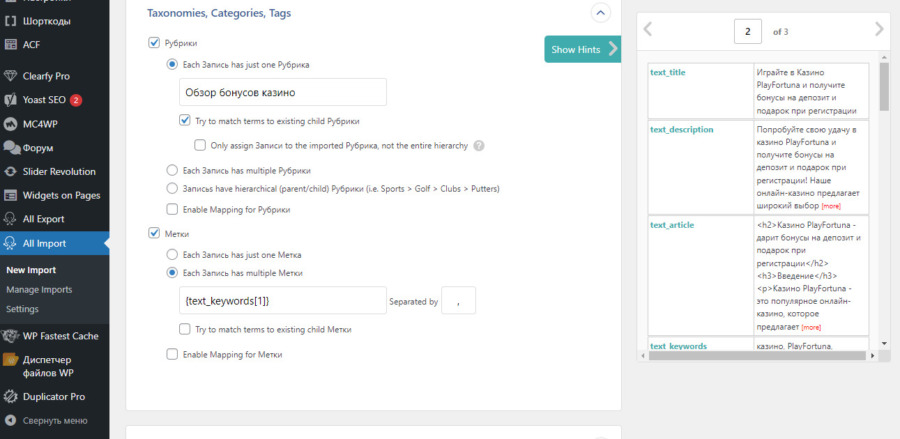Open the WP Fastest Cache menu item
The height and width of the screenshot is (439, 900).
point(61,336)
